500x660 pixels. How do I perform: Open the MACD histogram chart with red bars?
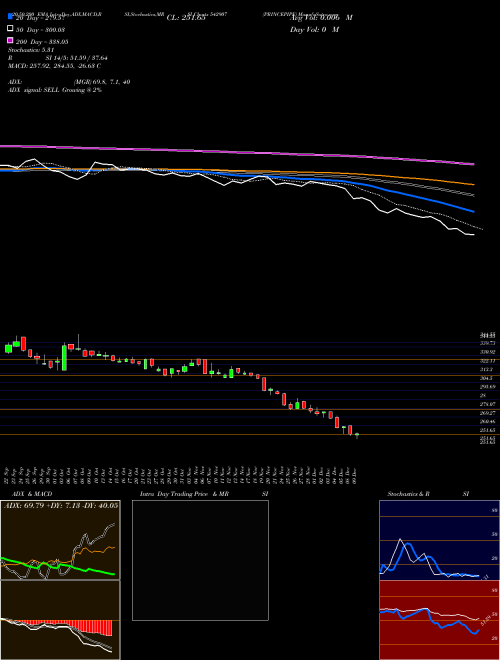[x=60, y=620]
